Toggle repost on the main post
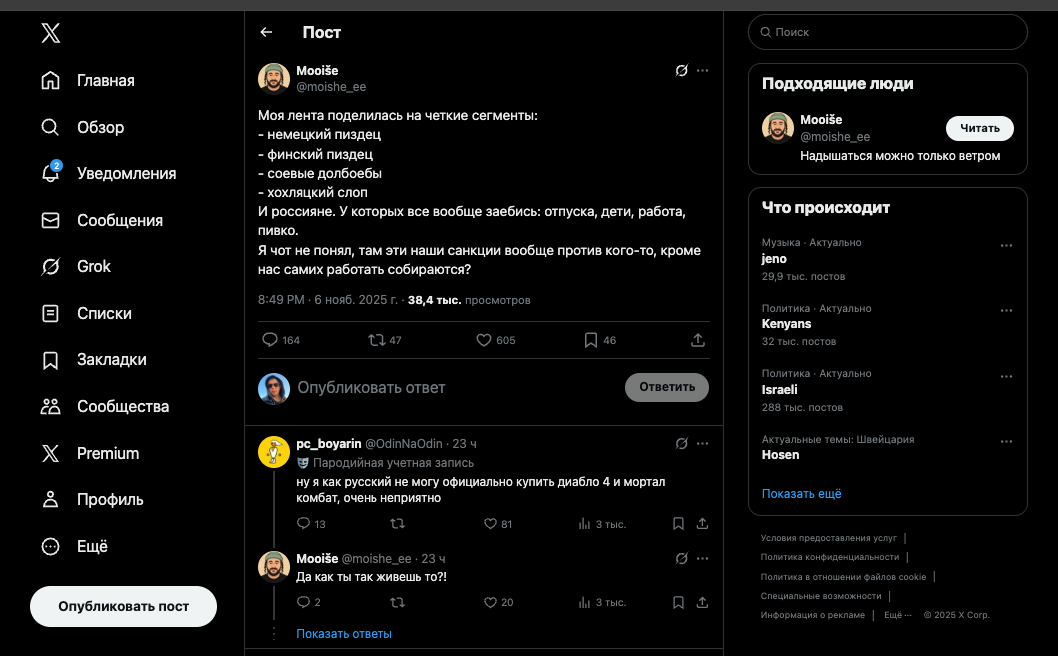1058x656 pixels. tap(377, 340)
